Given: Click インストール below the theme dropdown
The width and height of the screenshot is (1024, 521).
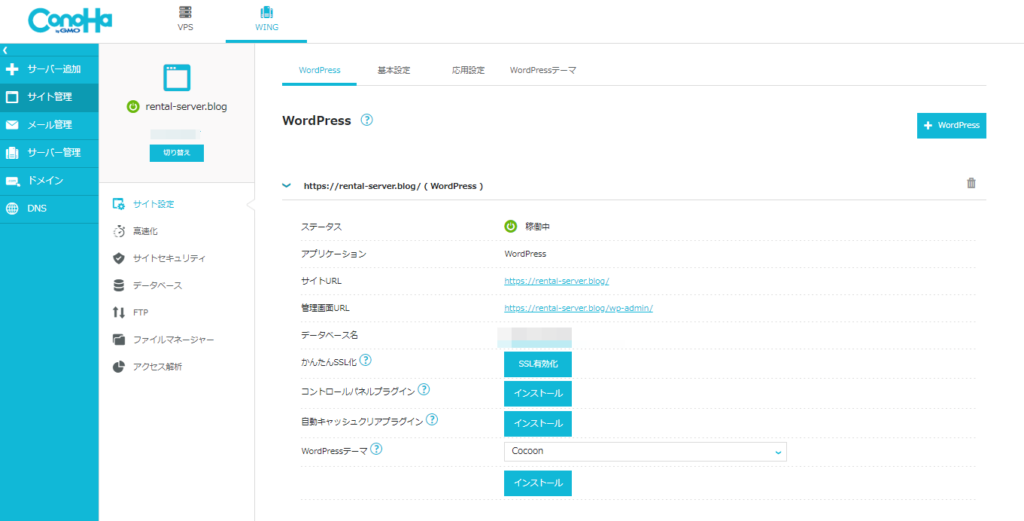Looking at the screenshot, I should click(538, 483).
